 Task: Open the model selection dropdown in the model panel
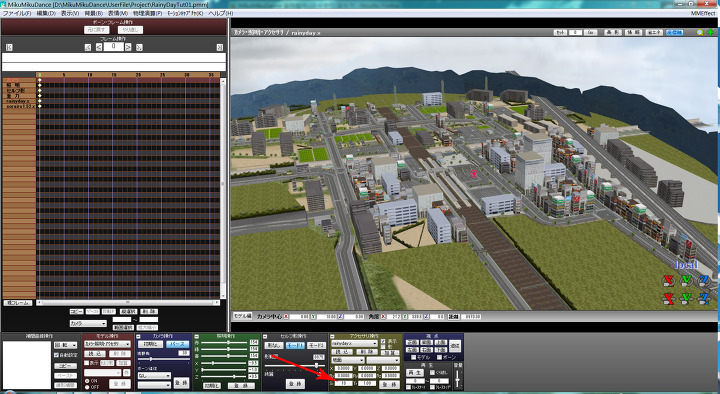107,344
